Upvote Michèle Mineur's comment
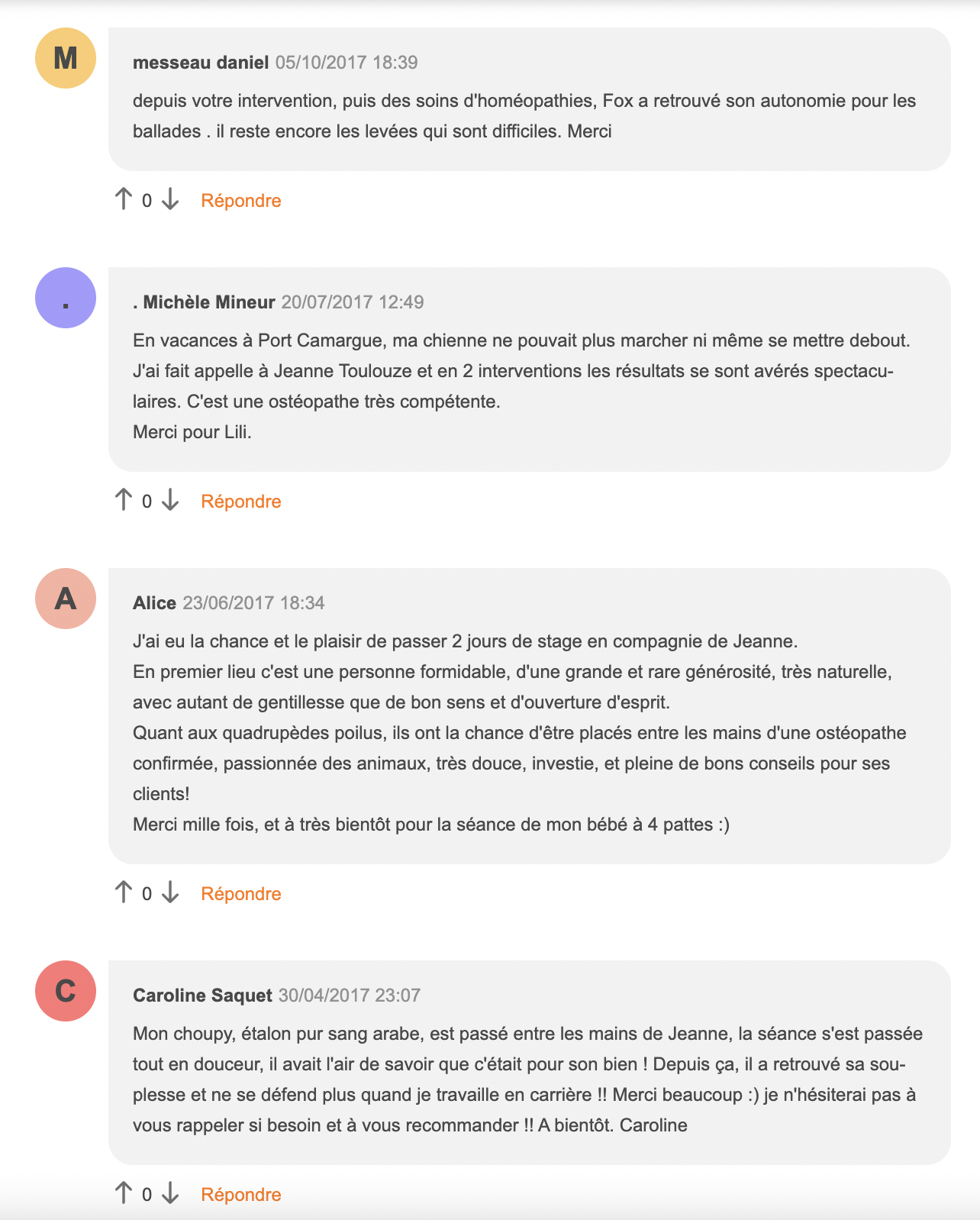980x1220 pixels. click(x=123, y=500)
